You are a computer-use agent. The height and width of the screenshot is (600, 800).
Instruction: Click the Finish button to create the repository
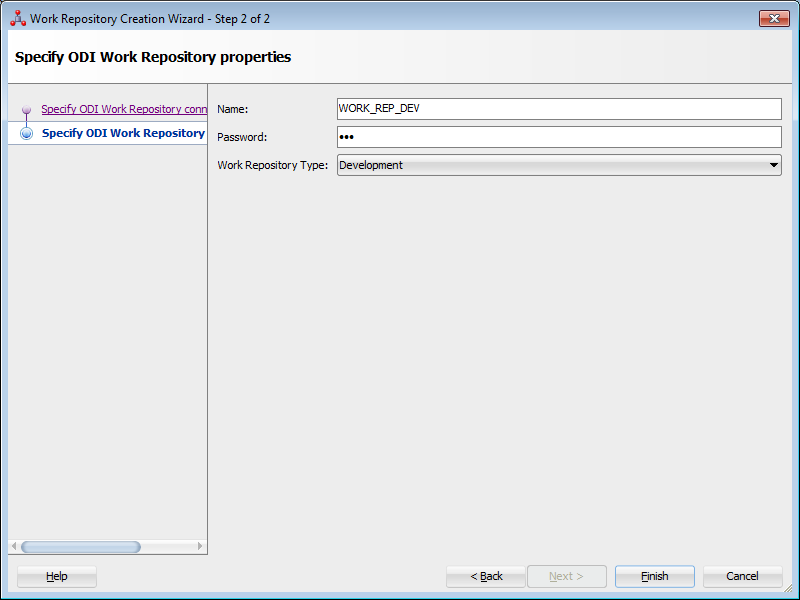click(x=654, y=576)
